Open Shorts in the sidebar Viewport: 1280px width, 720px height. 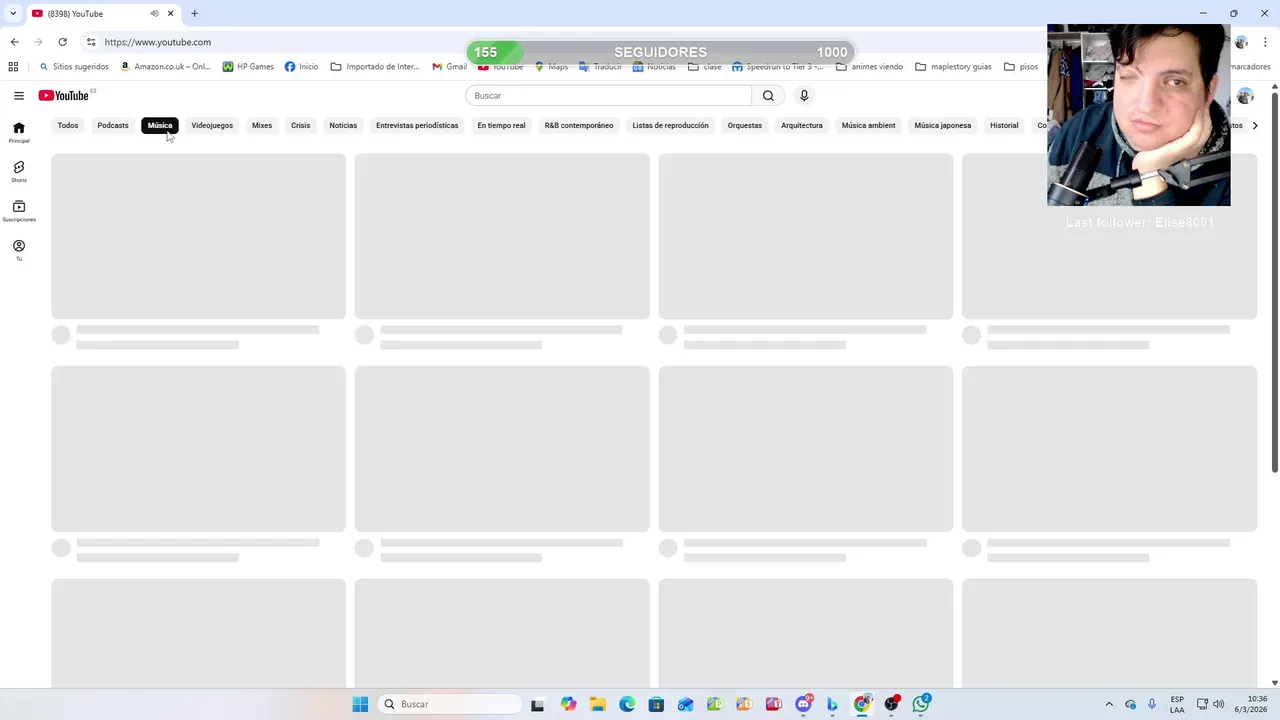[19, 171]
